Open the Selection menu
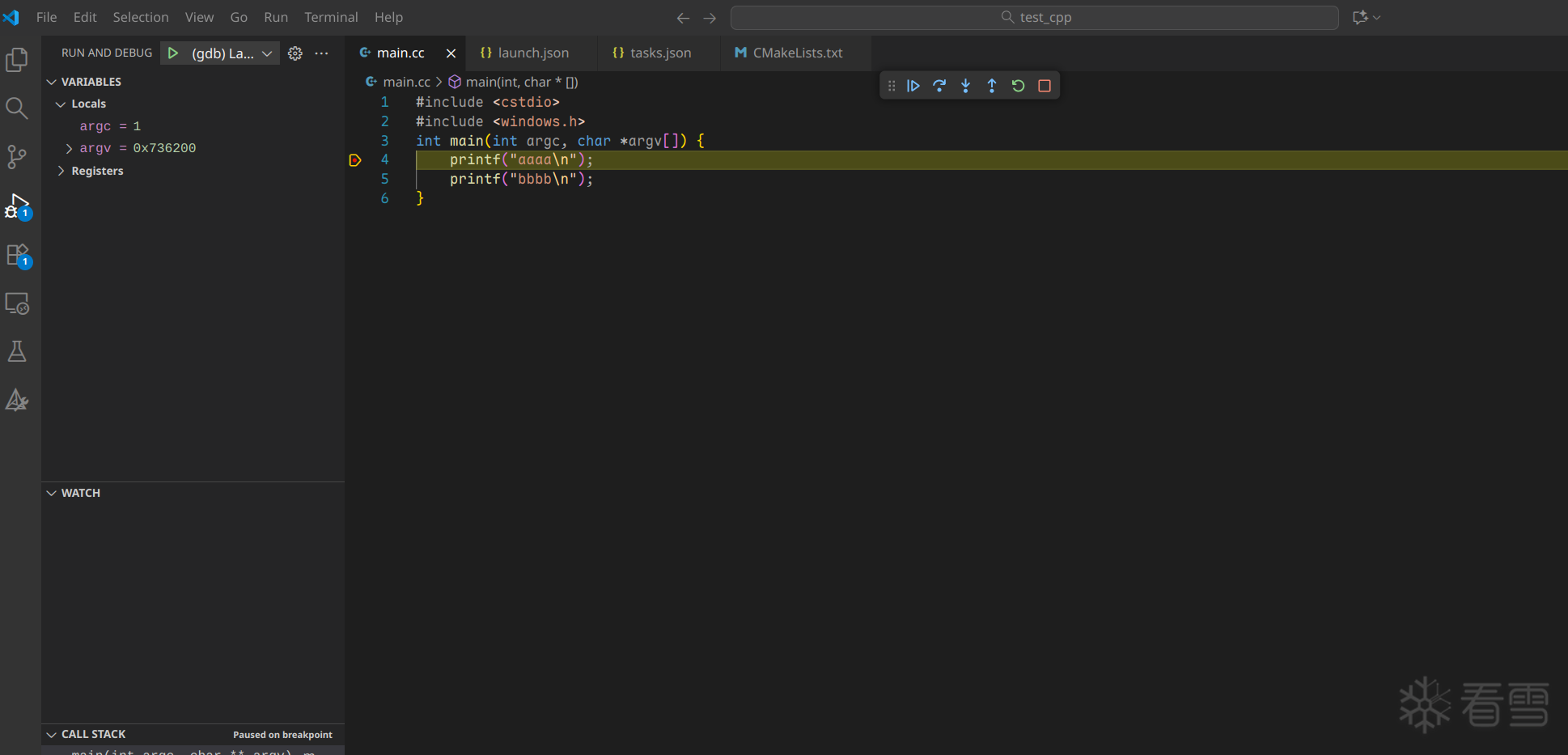This screenshot has width=1568, height=755. 141,17
